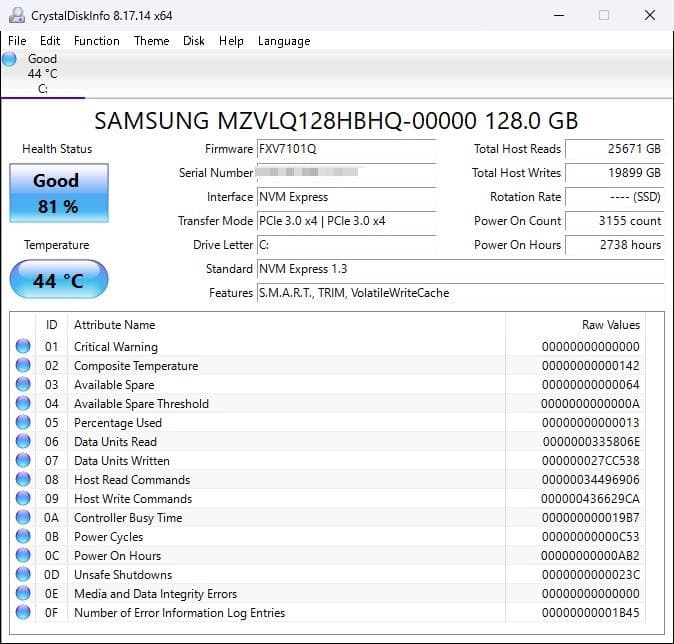Click the Raw Values column header
The height and width of the screenshot is (644, 674).
[610, 325]
